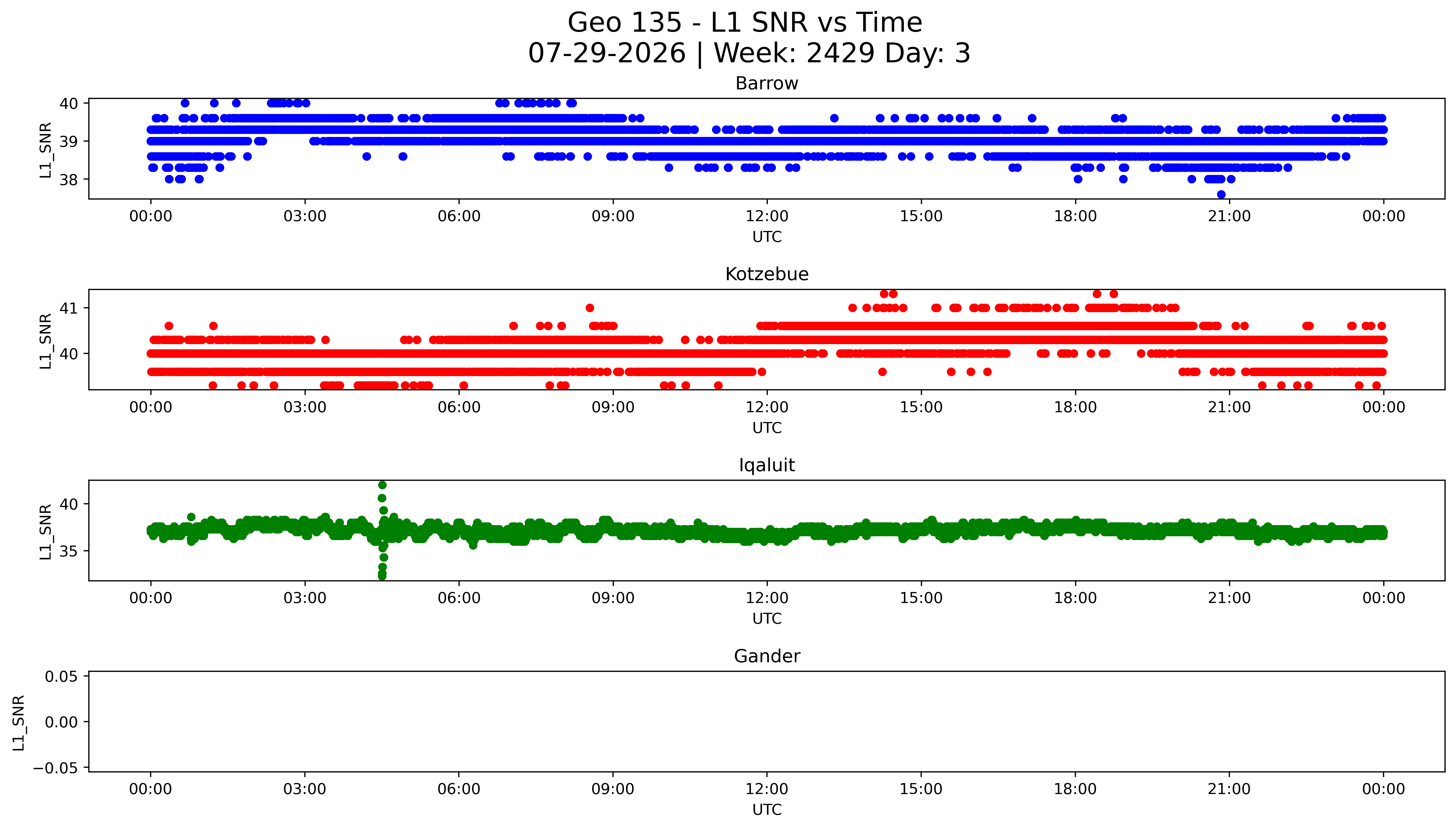Click the isolated red Kotzebue point at 41 near 08:30
The image size is (1456, 829).
[590, 308]
